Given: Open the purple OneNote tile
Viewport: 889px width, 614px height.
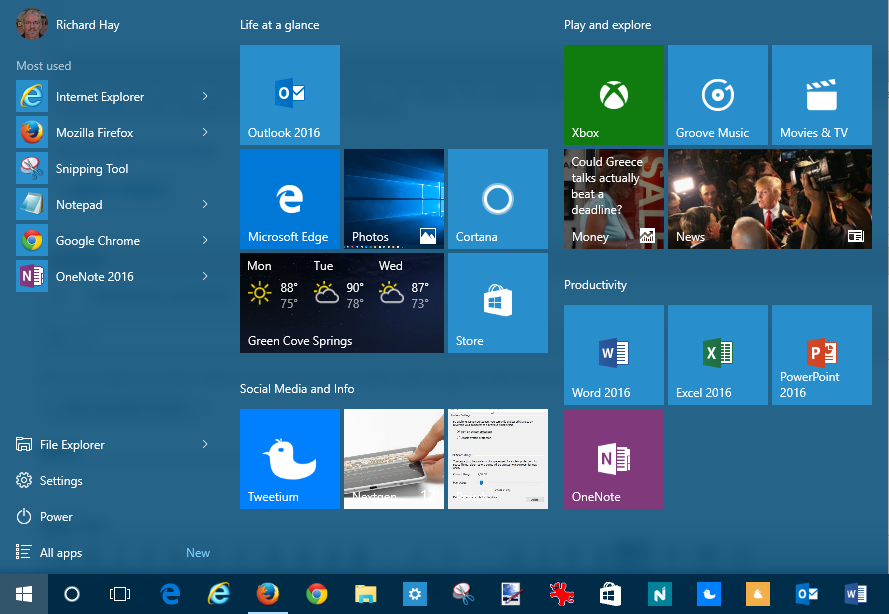Looking at the screenshot, I should point(613,459).
